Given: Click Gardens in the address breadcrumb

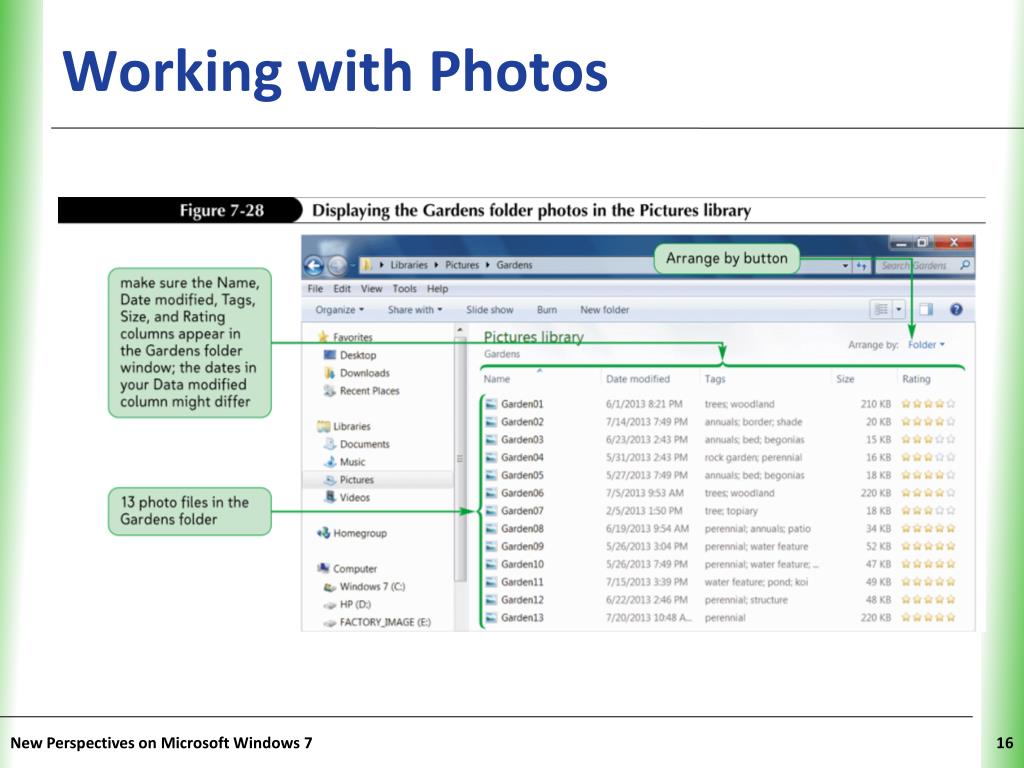Looking at the screenshot, I should point(514,265).
